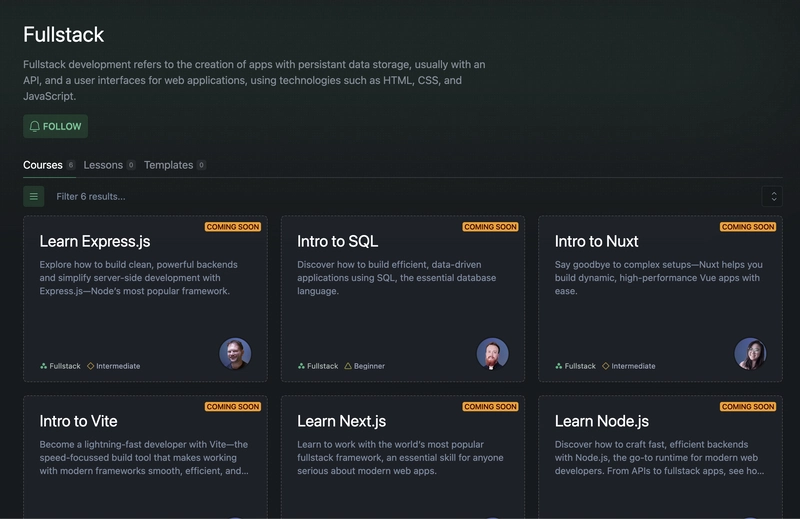Viewport: 800px width, 519px height.
Task: Open the Learn Node.js course title
Action: (x=602, y=421)
